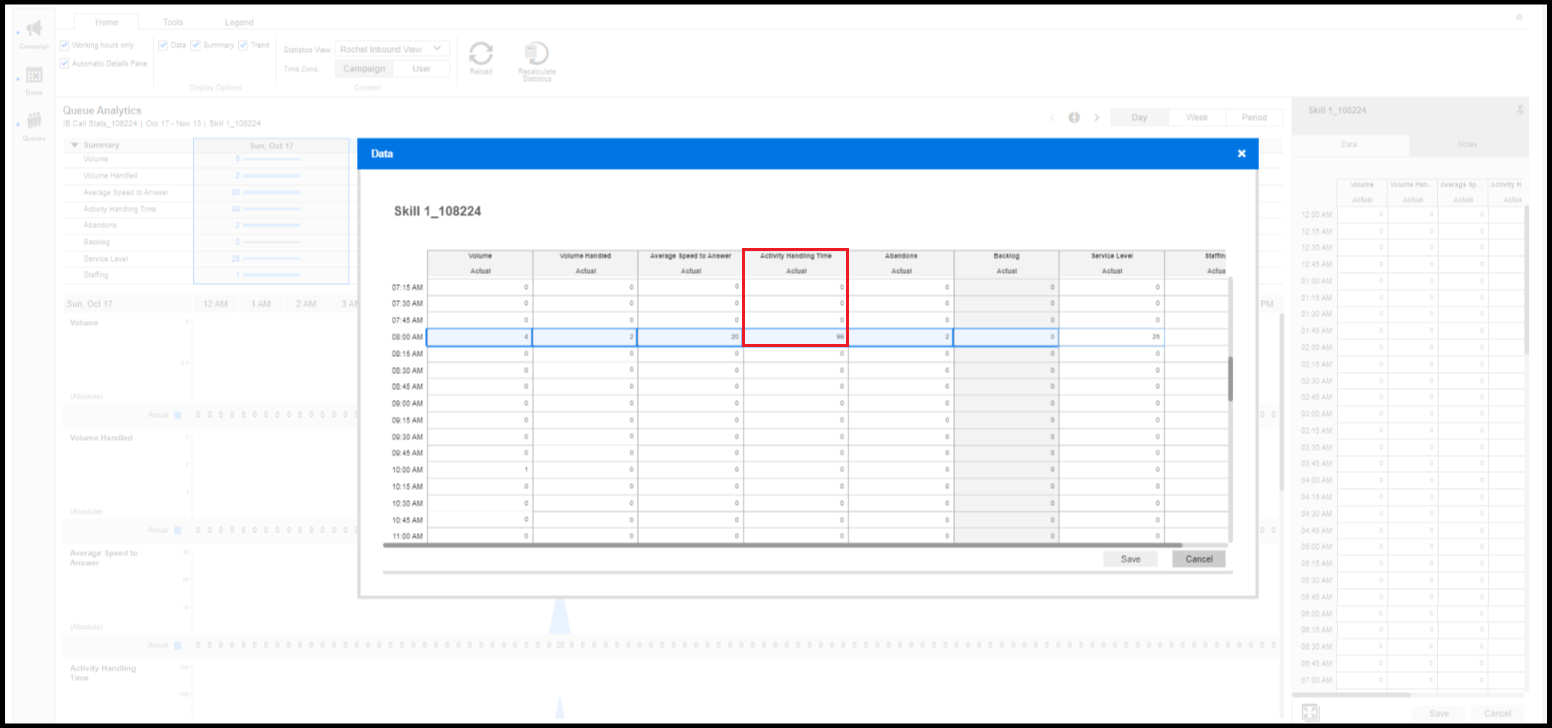Collapse the Summary section triangle
The width and height of the screenshot is (1552, 728).
pos(74,145)
